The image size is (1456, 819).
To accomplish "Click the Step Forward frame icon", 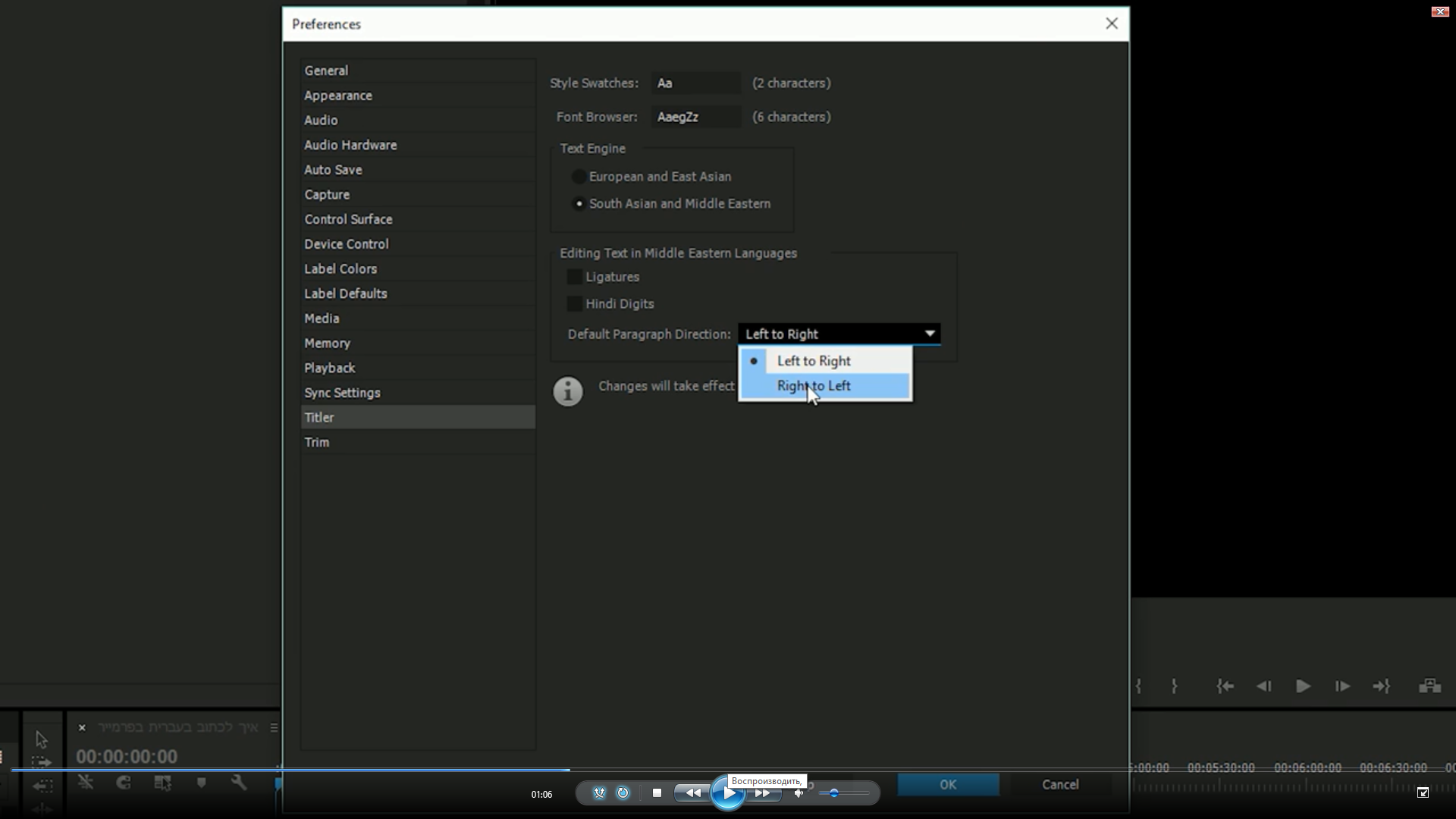I will 1342,686.
